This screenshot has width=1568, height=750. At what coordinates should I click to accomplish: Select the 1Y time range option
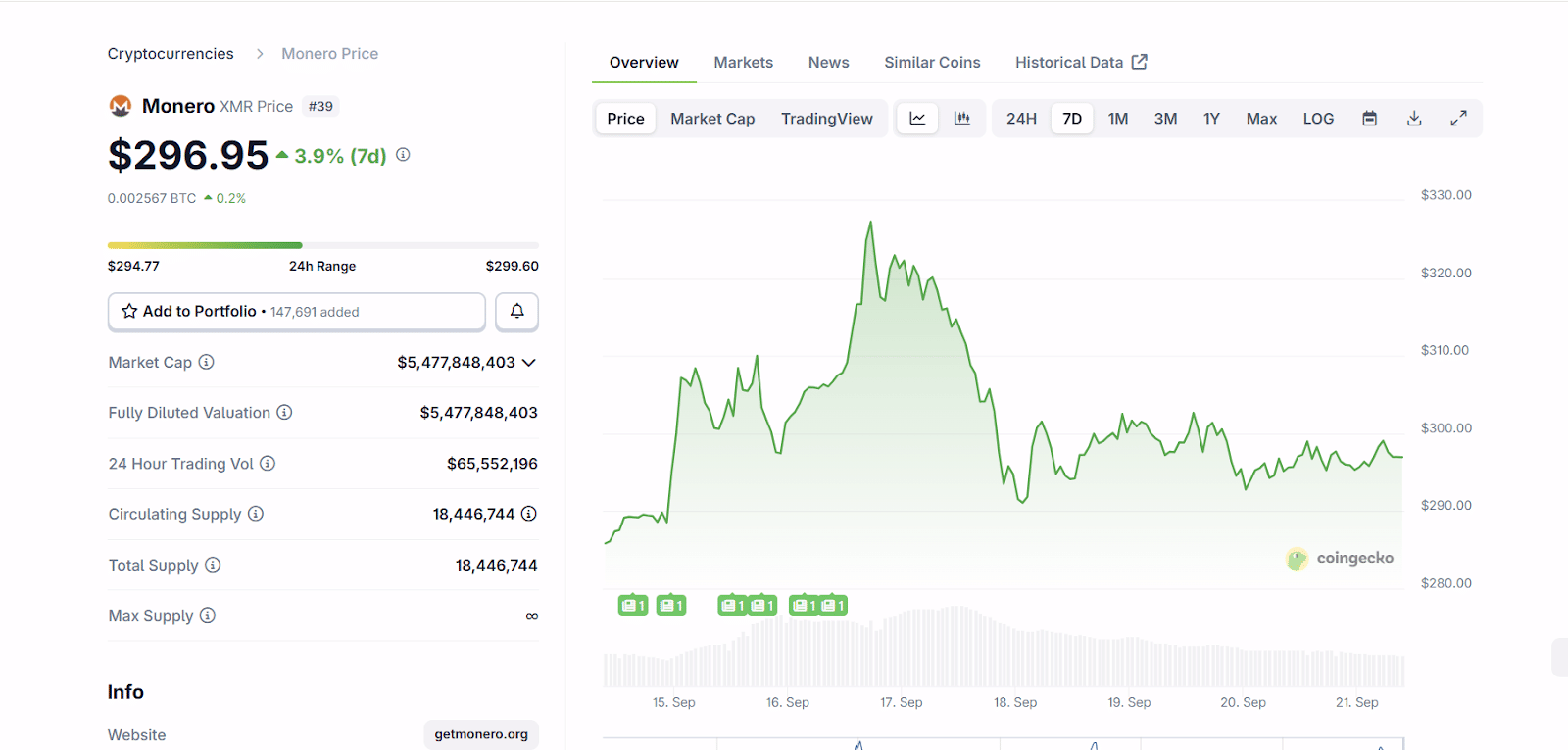[1211, 119]
